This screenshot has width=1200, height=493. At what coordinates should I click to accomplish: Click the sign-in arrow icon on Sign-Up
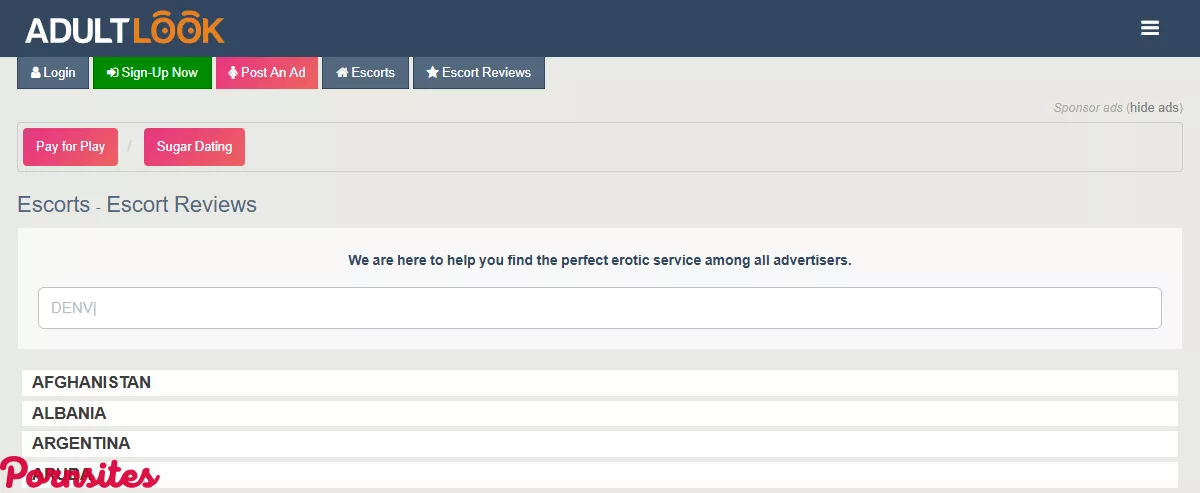112,73
